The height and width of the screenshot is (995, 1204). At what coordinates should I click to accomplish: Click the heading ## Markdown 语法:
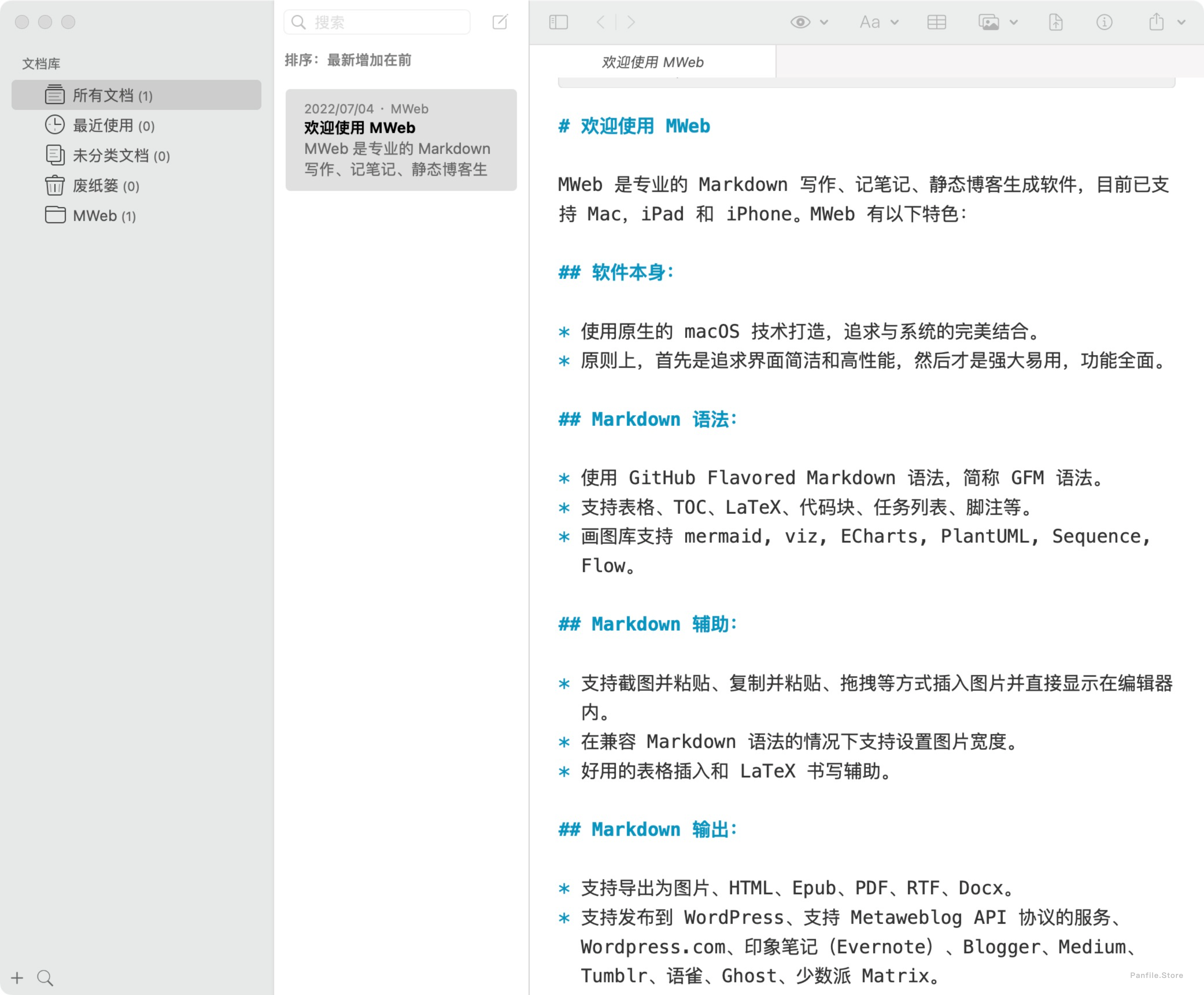pos(648,419)
